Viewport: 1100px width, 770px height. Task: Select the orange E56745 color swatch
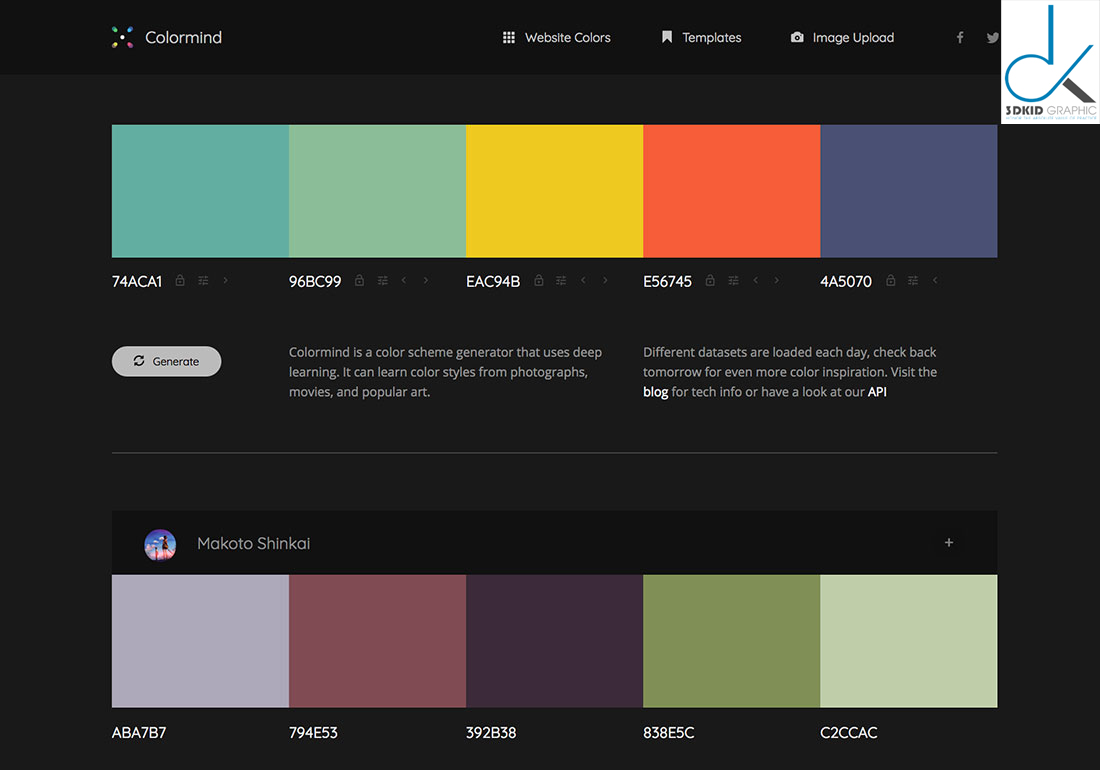pos(731,191)
